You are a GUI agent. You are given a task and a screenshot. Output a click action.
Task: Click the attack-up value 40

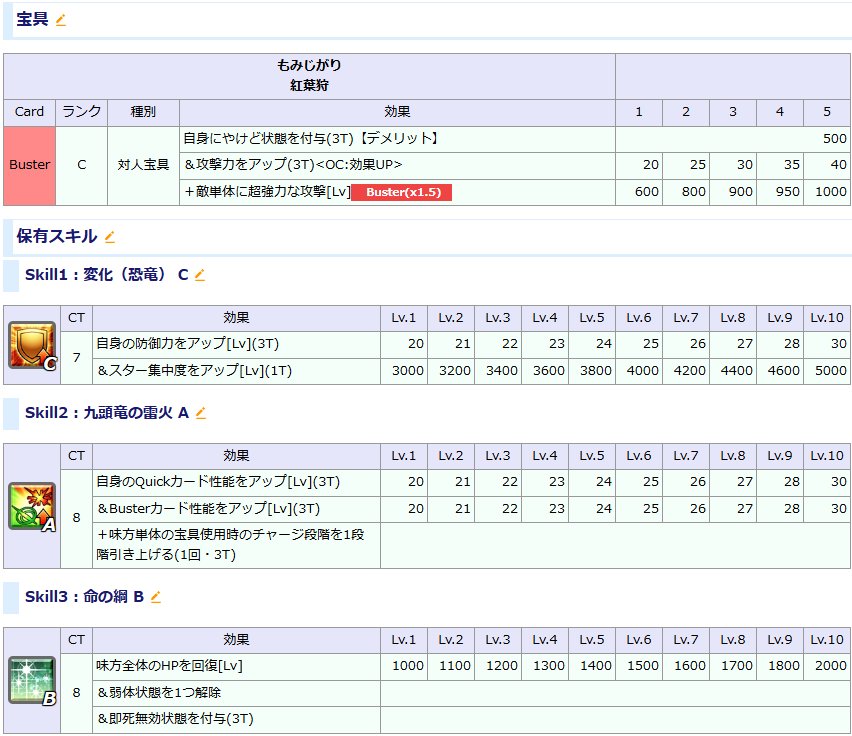pyautogui.click(x=838, y=165)
